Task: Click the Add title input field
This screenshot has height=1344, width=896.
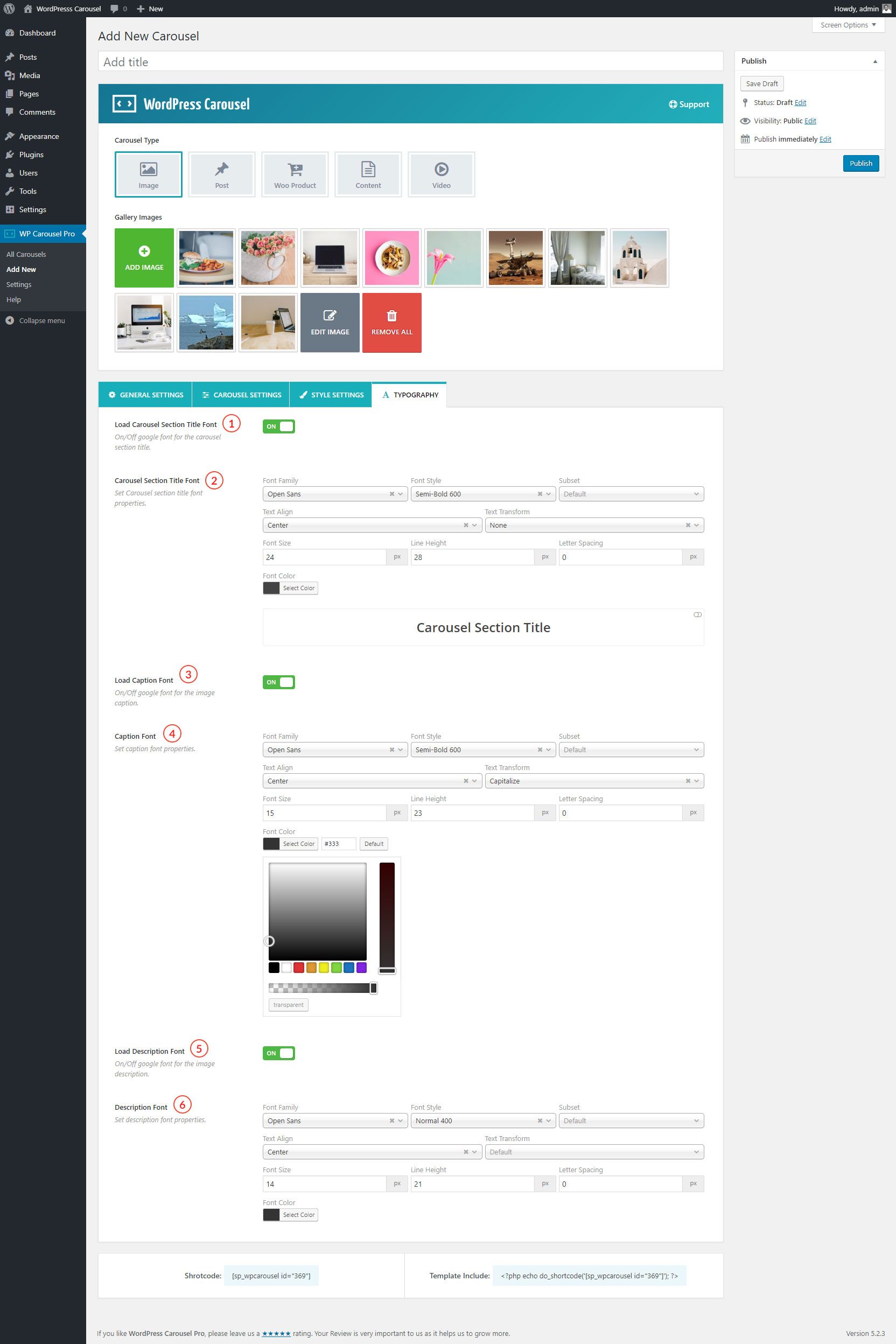Action: (x=410, y=62)
